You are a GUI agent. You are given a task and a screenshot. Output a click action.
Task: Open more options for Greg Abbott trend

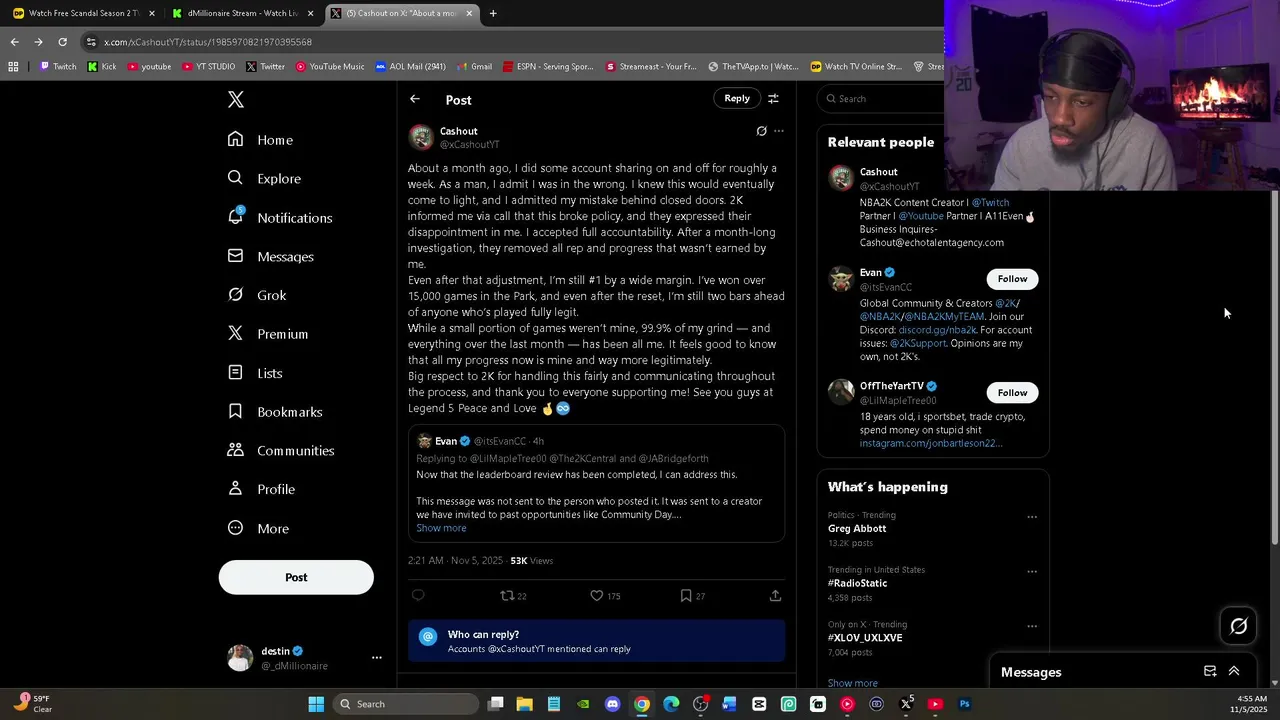click(1032, 517)
